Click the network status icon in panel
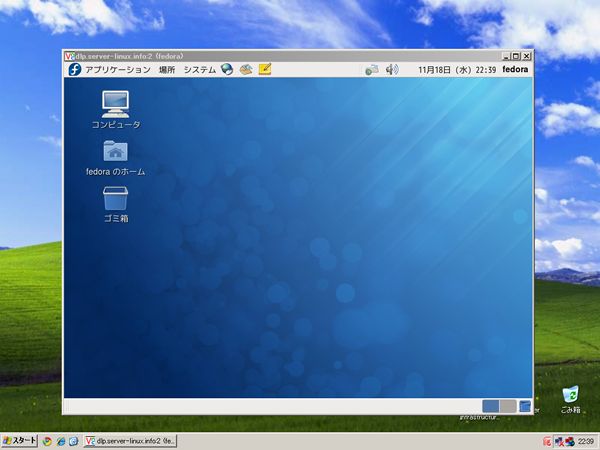 coord(372,70)
